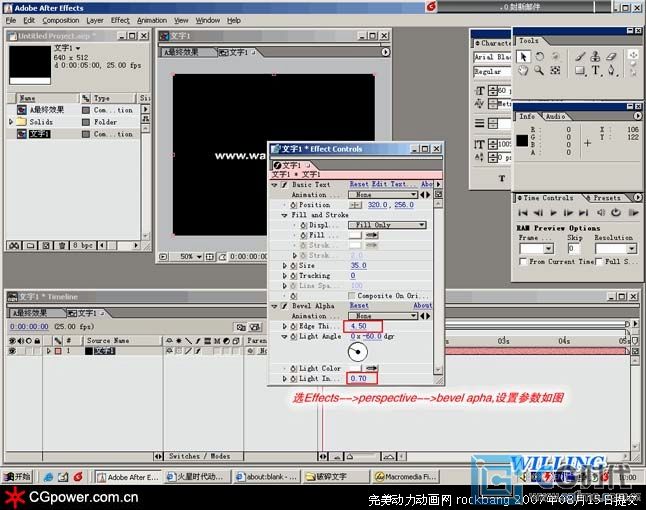Click About link for Bevel Alpha
Image resolution: width=646 pixels, height=510 pixels.
click(422, 305)
